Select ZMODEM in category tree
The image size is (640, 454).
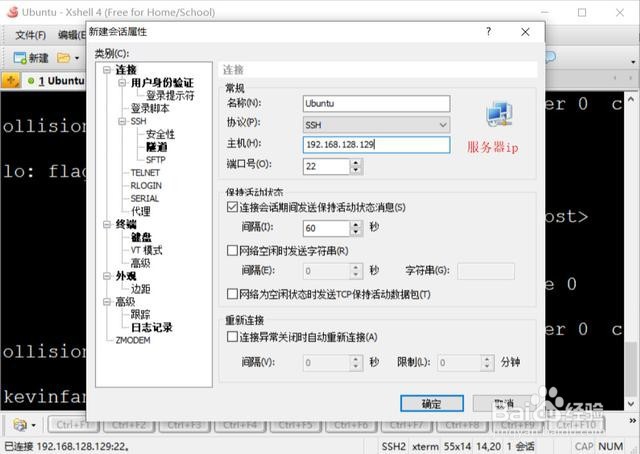point(133,340)
